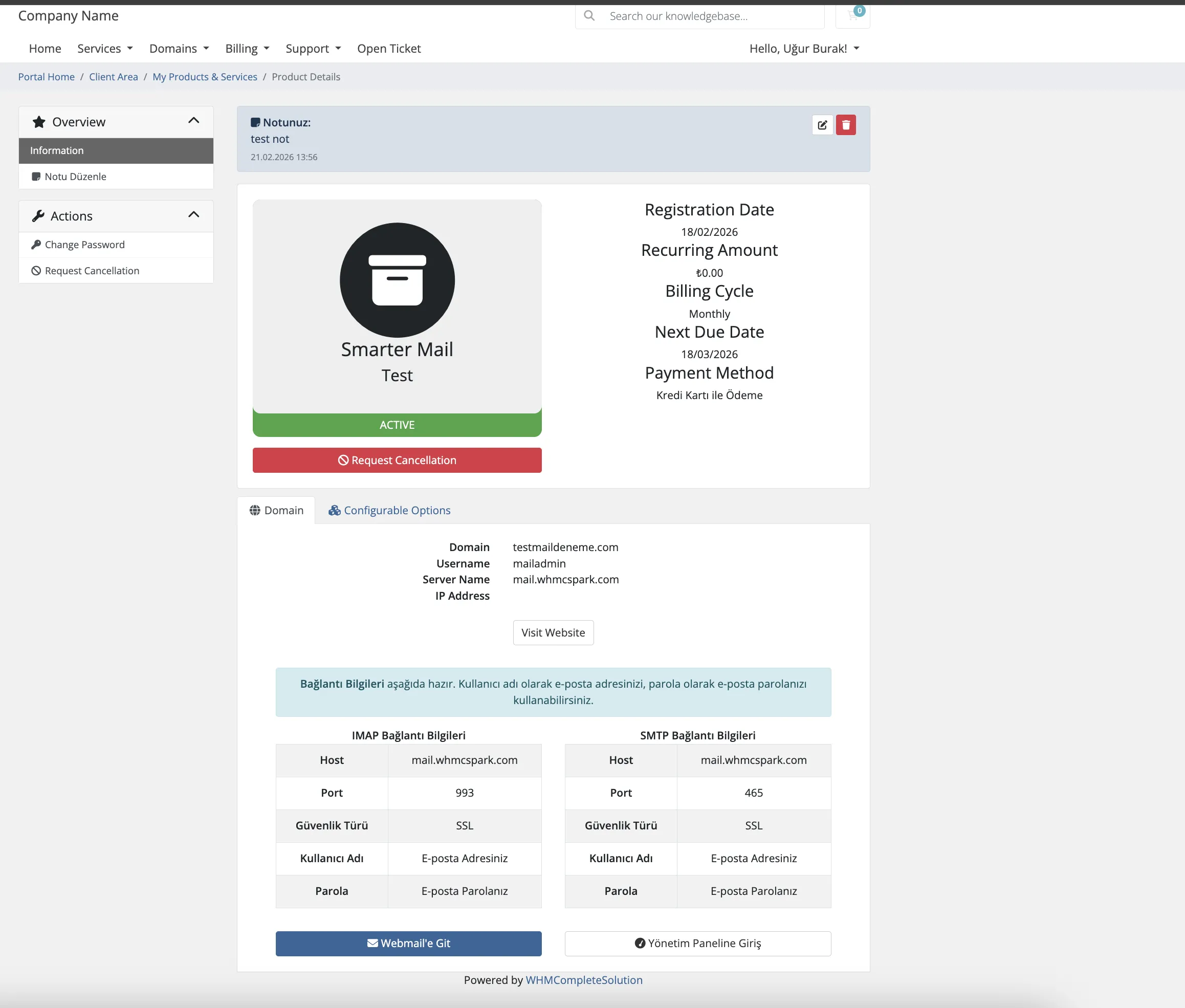
Task: Click the Server Name mail.whmcspark.com value
Action: [x=566, y=579]
